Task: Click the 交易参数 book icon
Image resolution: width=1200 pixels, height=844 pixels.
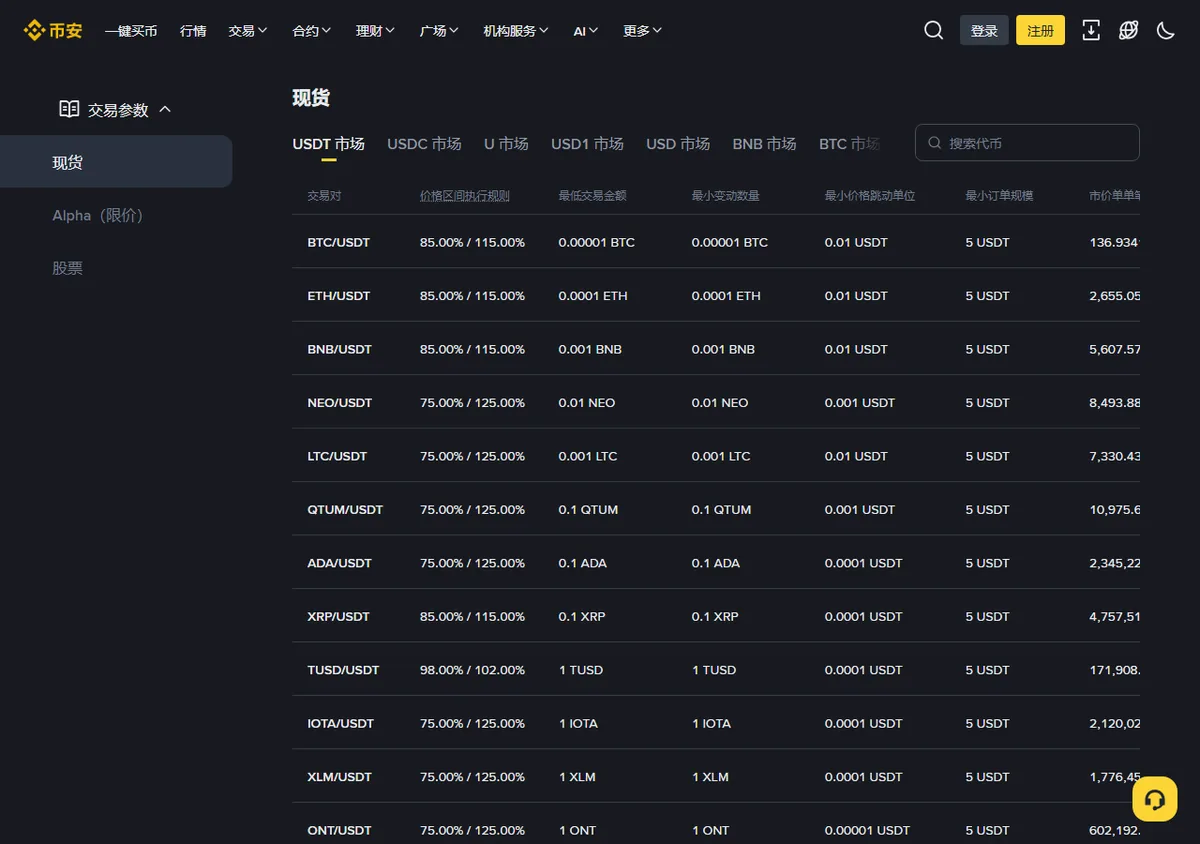Action: [x=69, y=109]
